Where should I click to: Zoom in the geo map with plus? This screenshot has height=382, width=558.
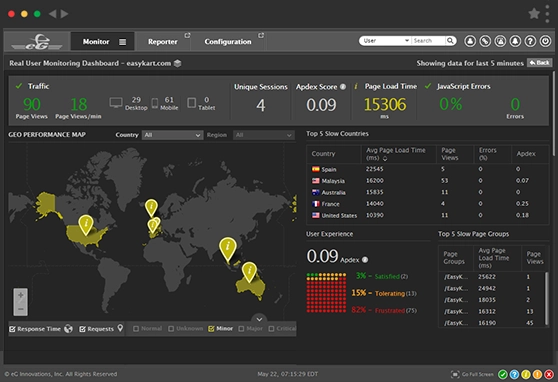(x=21, y=295)
